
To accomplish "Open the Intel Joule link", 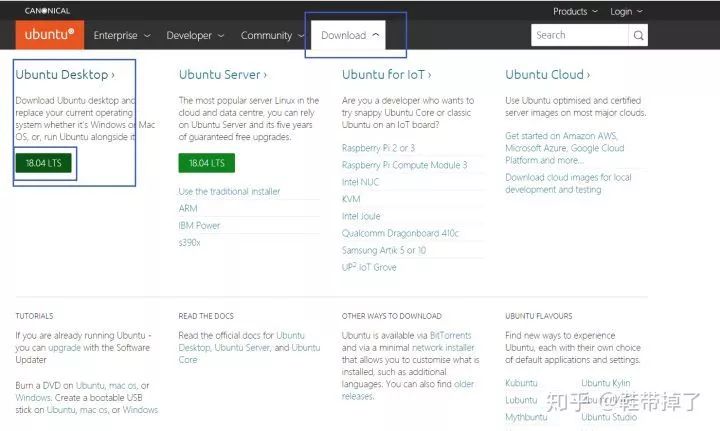I will [x=361, y=216].
